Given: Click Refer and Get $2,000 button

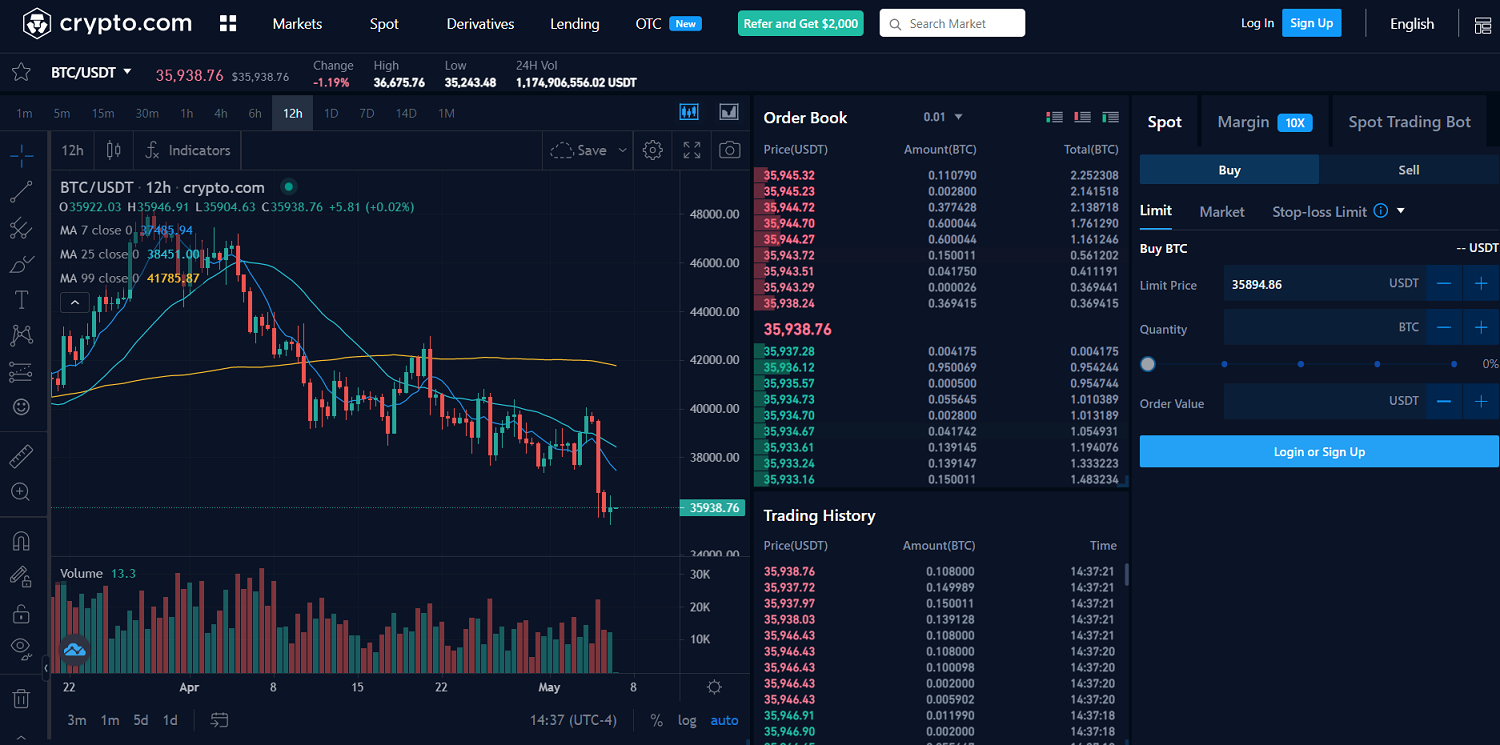Looking at the screenshot, I should pos(800,23).
